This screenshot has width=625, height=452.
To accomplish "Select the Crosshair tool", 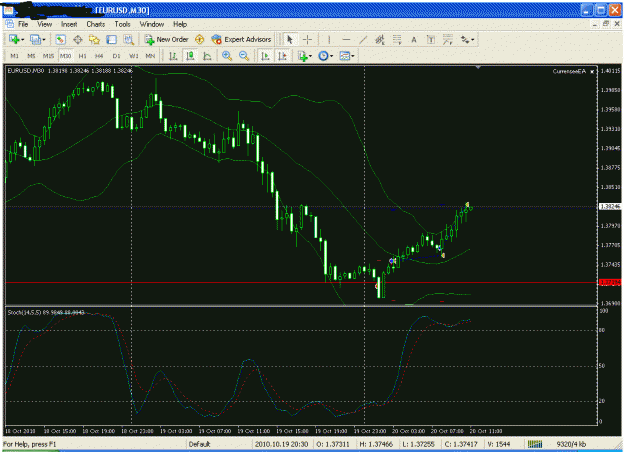I will [307, 39].
